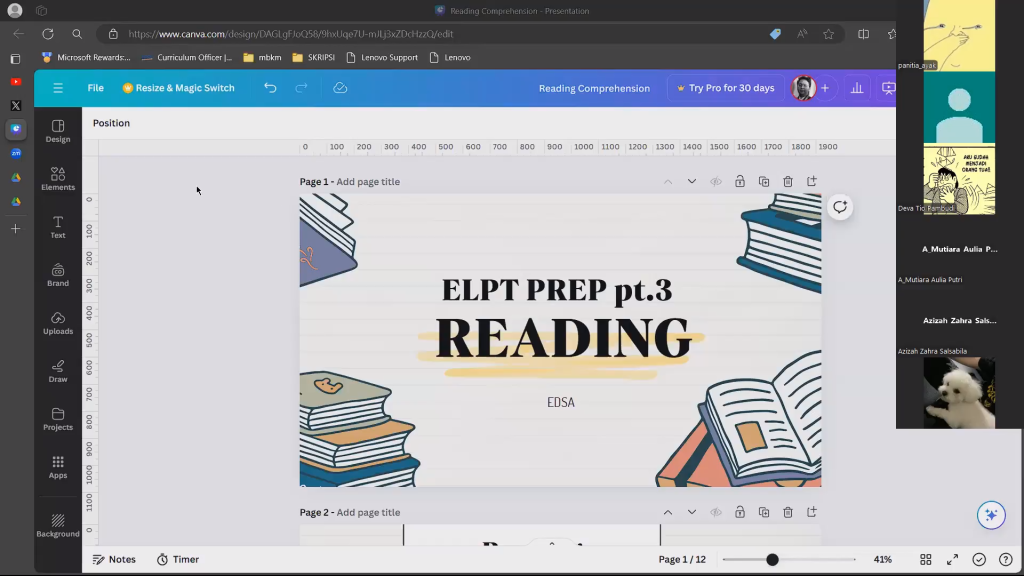The width and height of the screenshot is (1024, 576).
Task: Open the Notes panel button
Action: click(x=114, y=559)
